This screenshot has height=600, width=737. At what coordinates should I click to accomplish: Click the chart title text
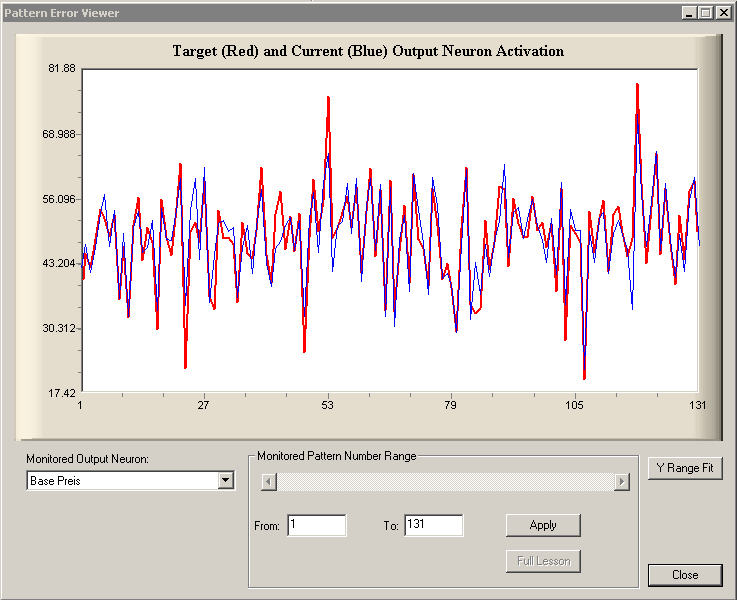click(368, 51)
